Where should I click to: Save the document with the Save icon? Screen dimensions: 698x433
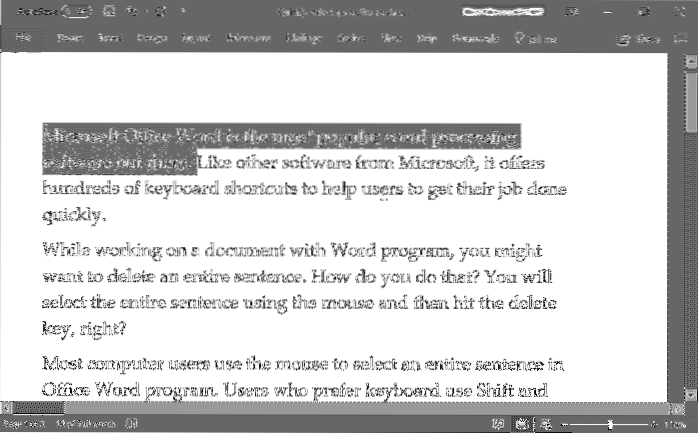point(109,11)
